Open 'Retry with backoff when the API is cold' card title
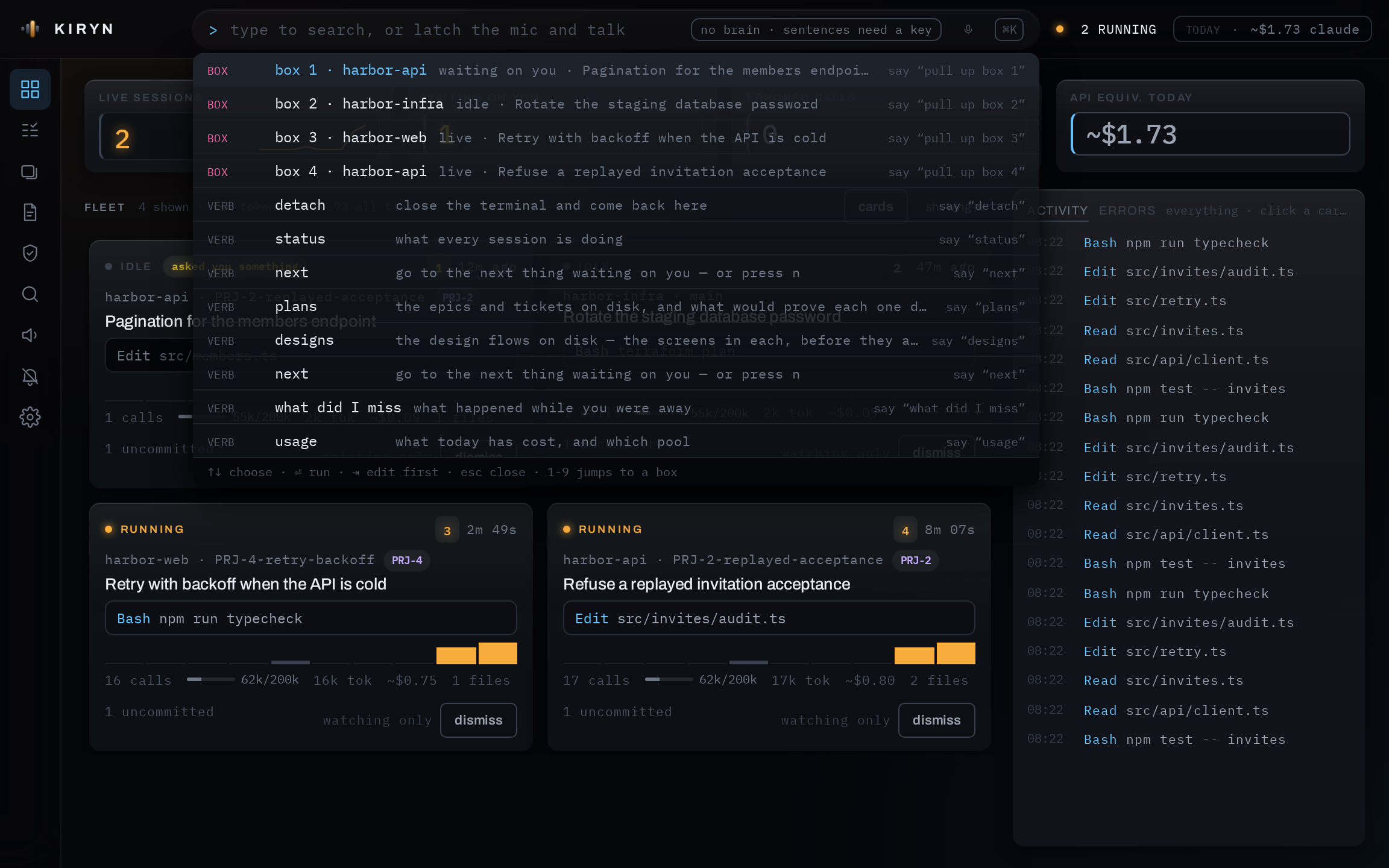Viewport: 1389px width, 868px height. click(245, 584)
